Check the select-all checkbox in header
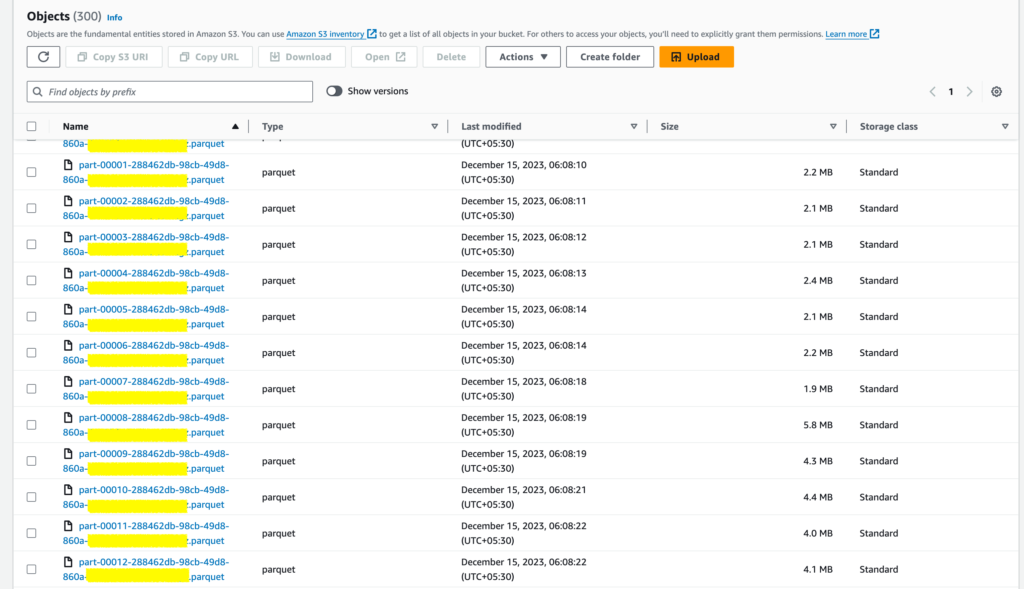The width and height of the screenshot is (1024, 589). (x=32, y=127)
